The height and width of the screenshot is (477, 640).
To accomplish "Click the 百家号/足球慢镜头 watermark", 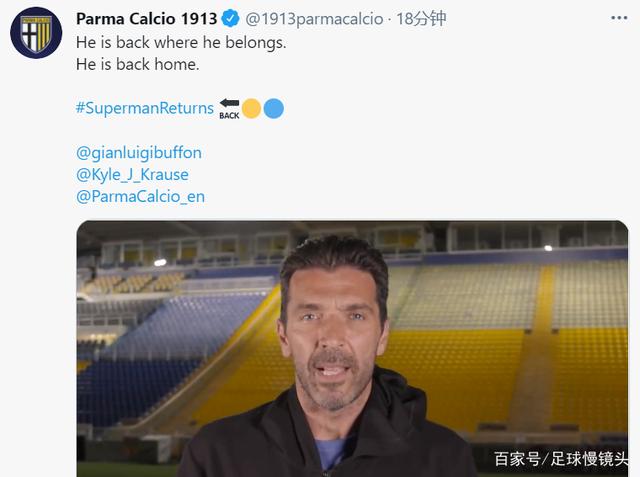I will 561,459.
